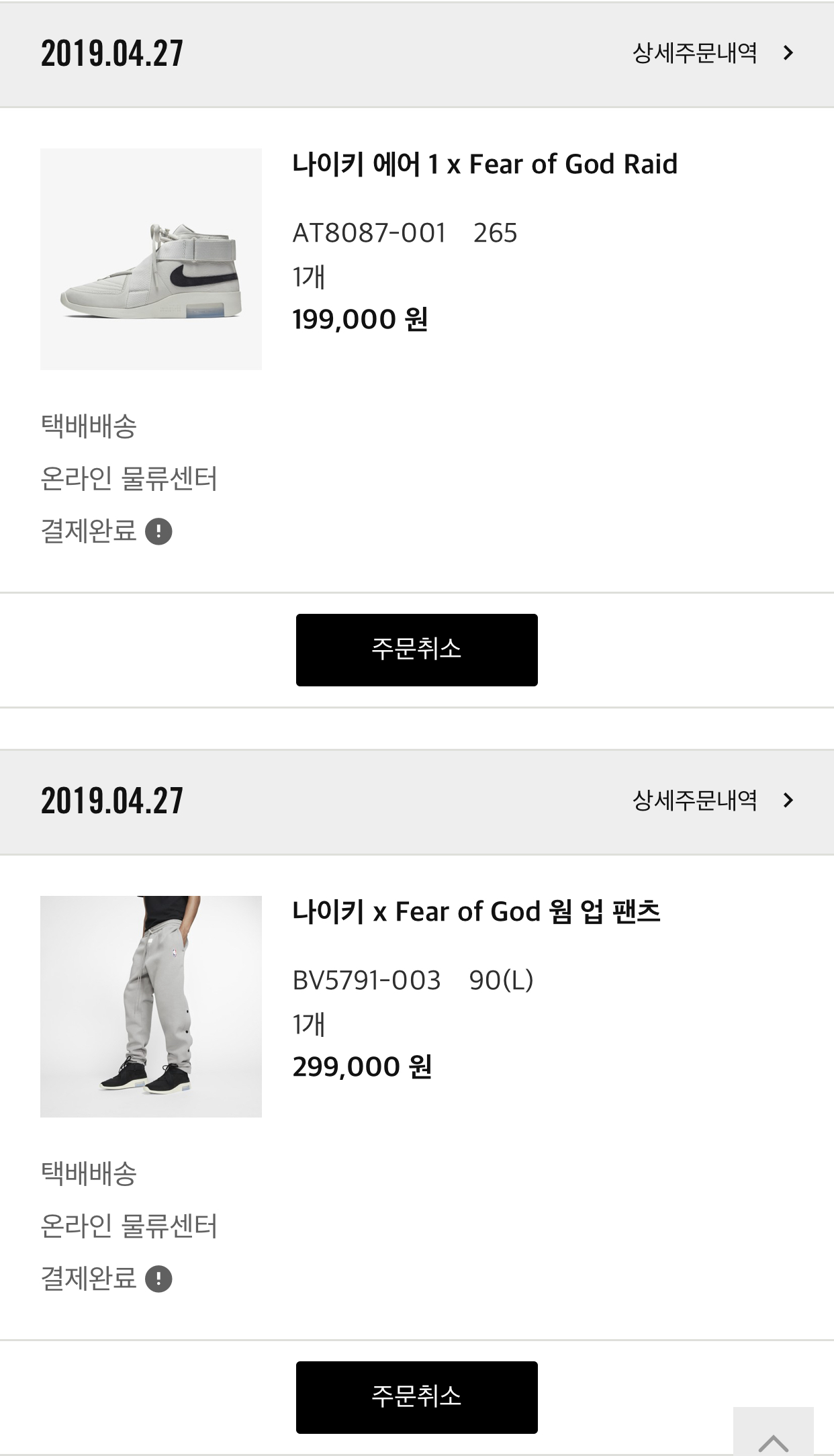
Task: Click the 결제완료 status text of the shoe order
Action: click(x=89, y=532)
